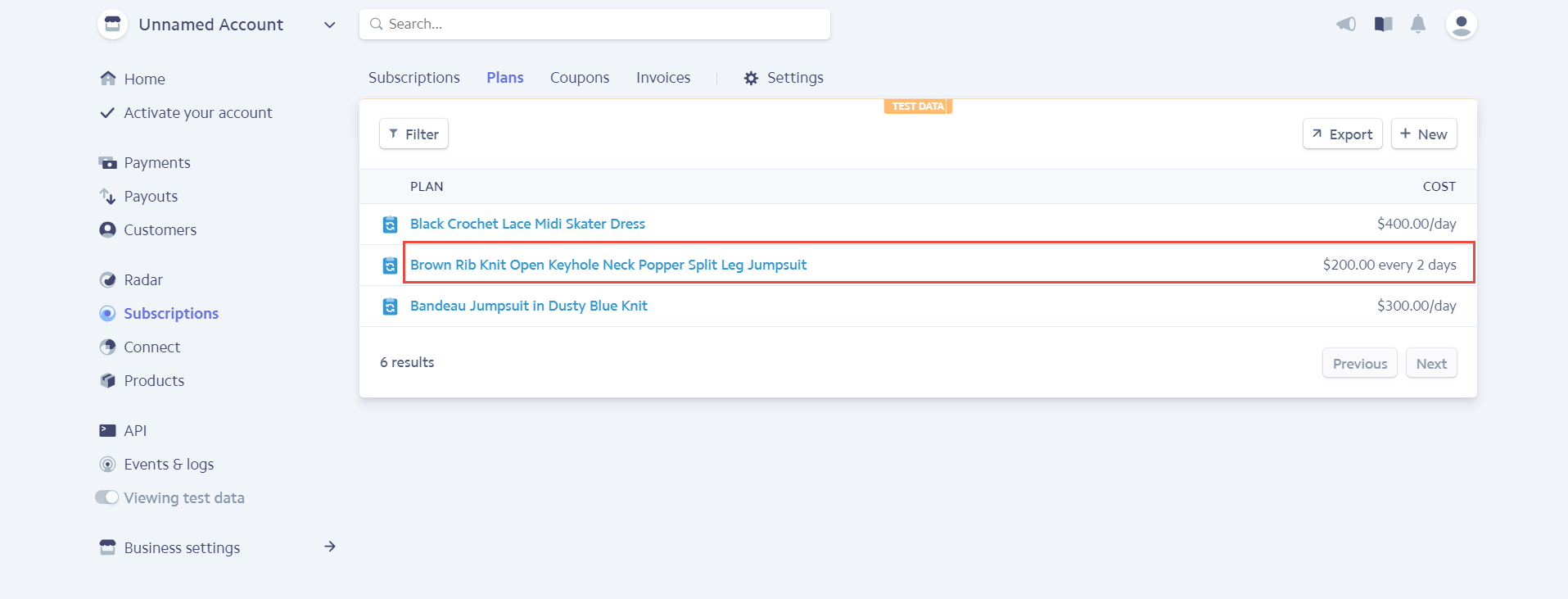Click the Radar sidebar icon
1568x599 pixels.
[107, 280]
